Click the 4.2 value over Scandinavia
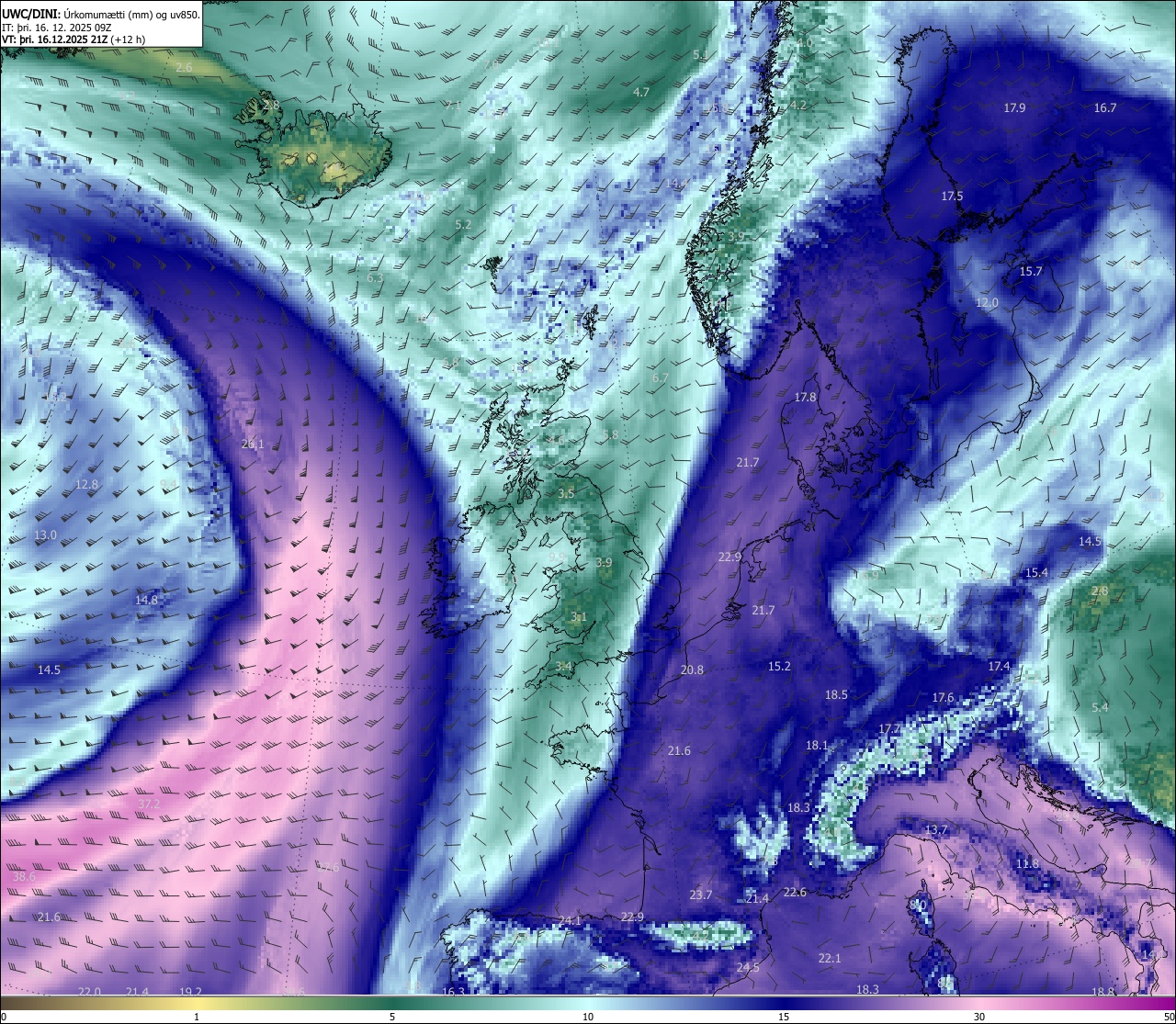Screen dimensions: 1176x1024 798,105
